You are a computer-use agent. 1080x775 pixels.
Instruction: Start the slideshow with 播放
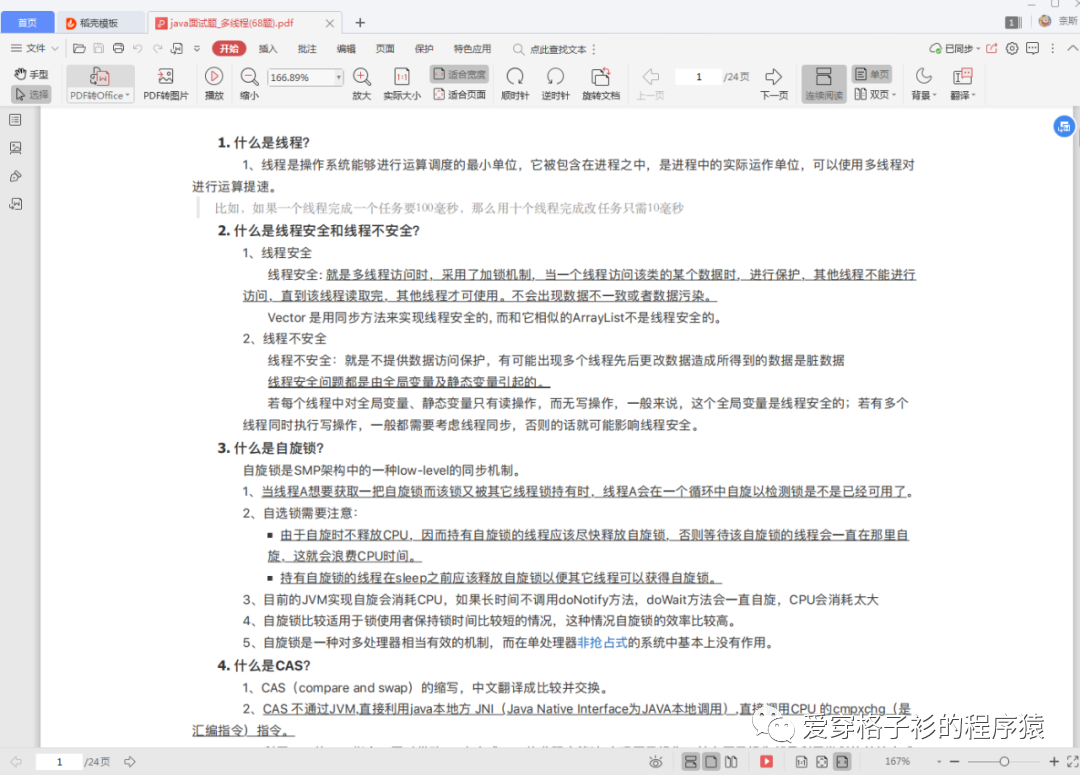click(214, 84)
